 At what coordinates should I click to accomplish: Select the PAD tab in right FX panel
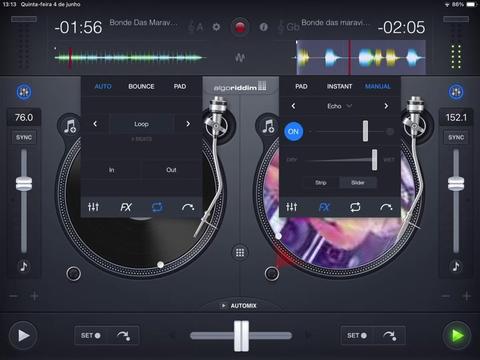301,86
